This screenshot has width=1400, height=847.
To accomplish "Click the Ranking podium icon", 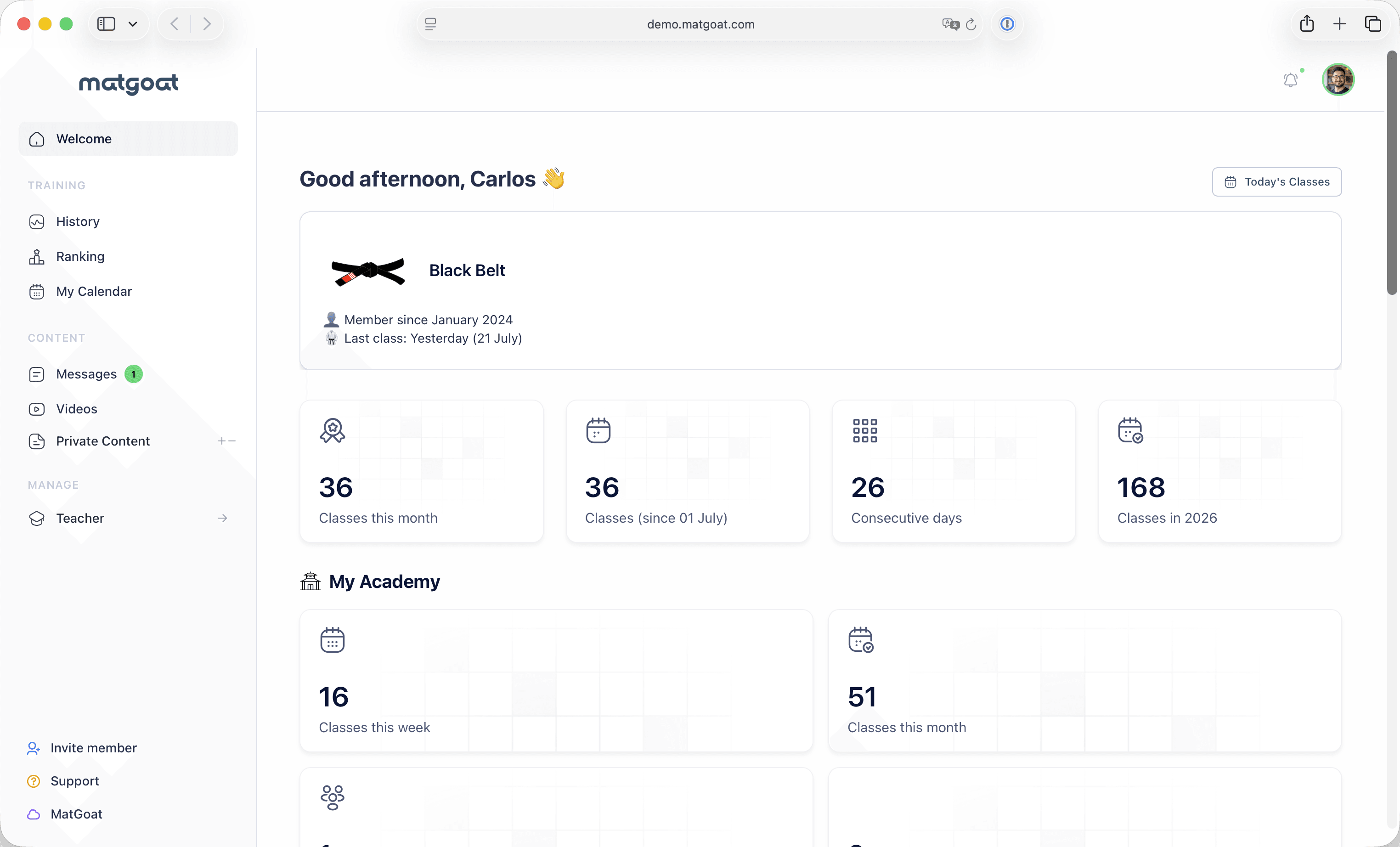I will click(37, 257).
